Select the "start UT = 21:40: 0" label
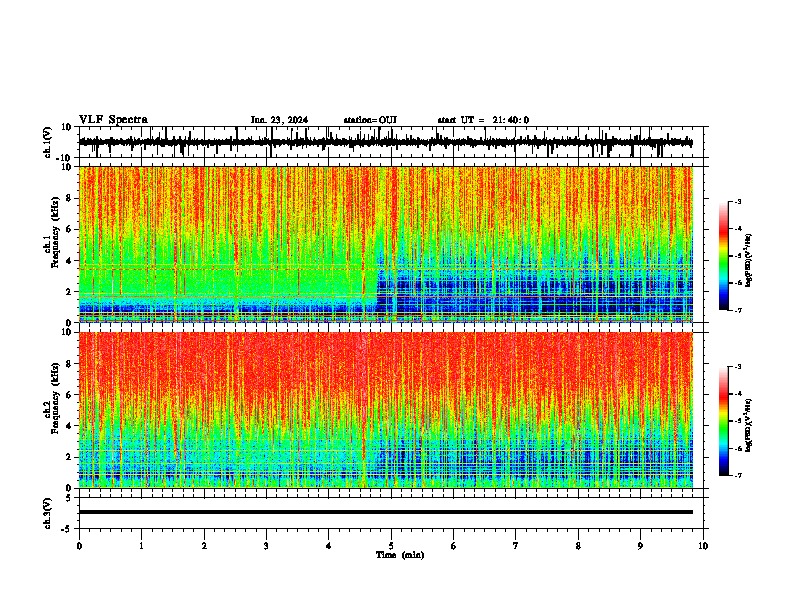Screen dimensions: 792x612 click(483, 120)
